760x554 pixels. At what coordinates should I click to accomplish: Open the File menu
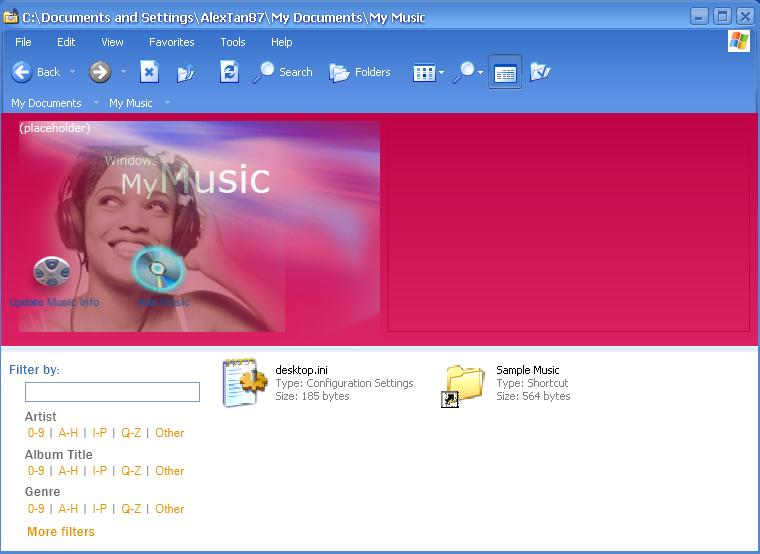click(x=23, y=42)
